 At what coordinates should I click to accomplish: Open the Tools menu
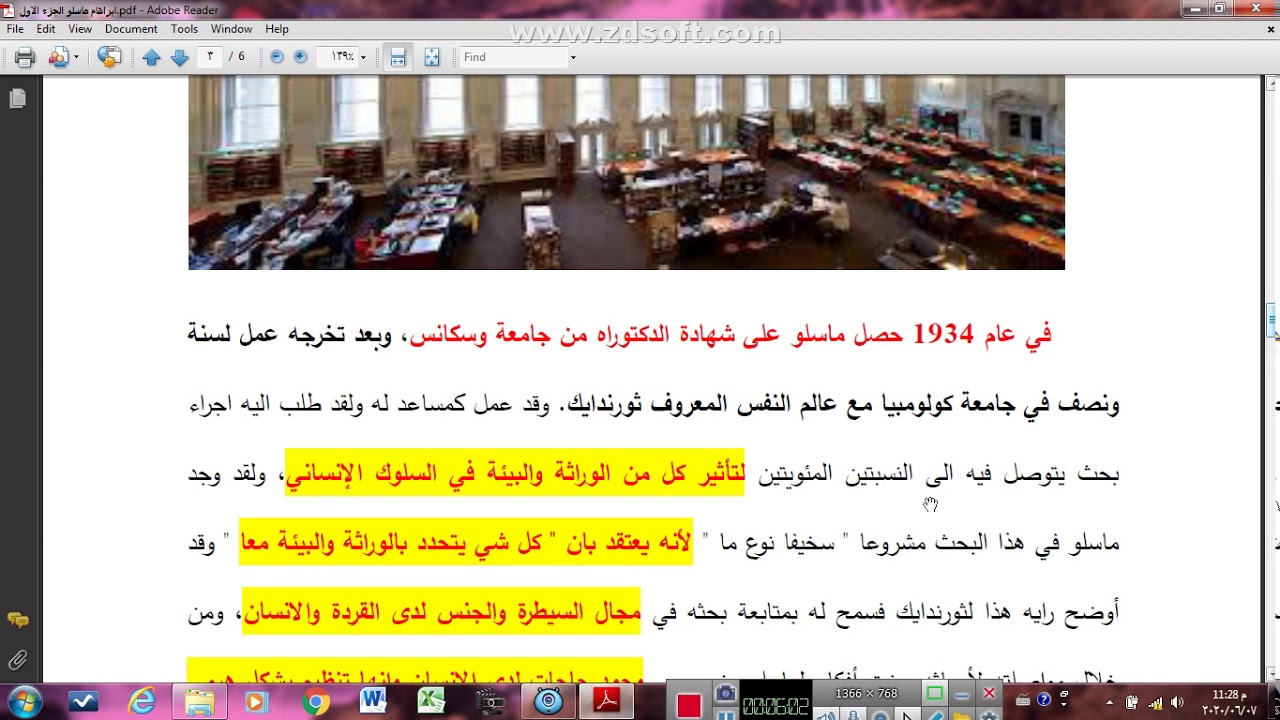coord(184,29)
